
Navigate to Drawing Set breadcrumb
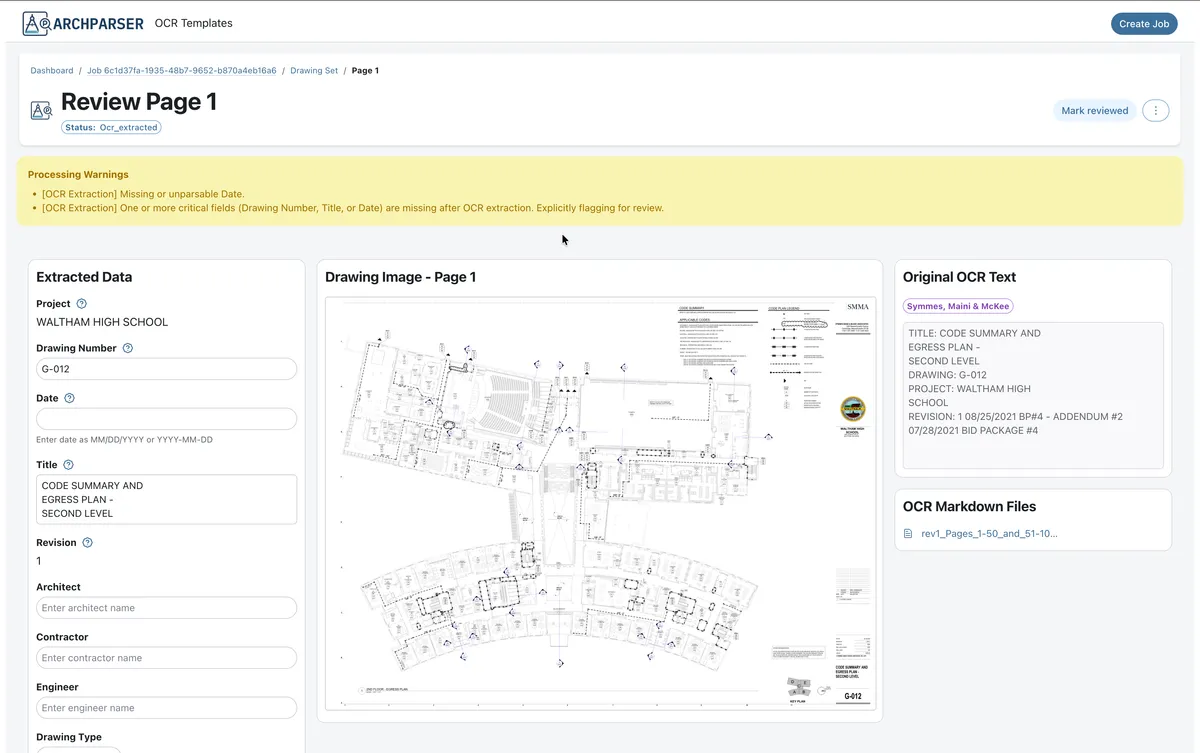[x=314, y=71]
